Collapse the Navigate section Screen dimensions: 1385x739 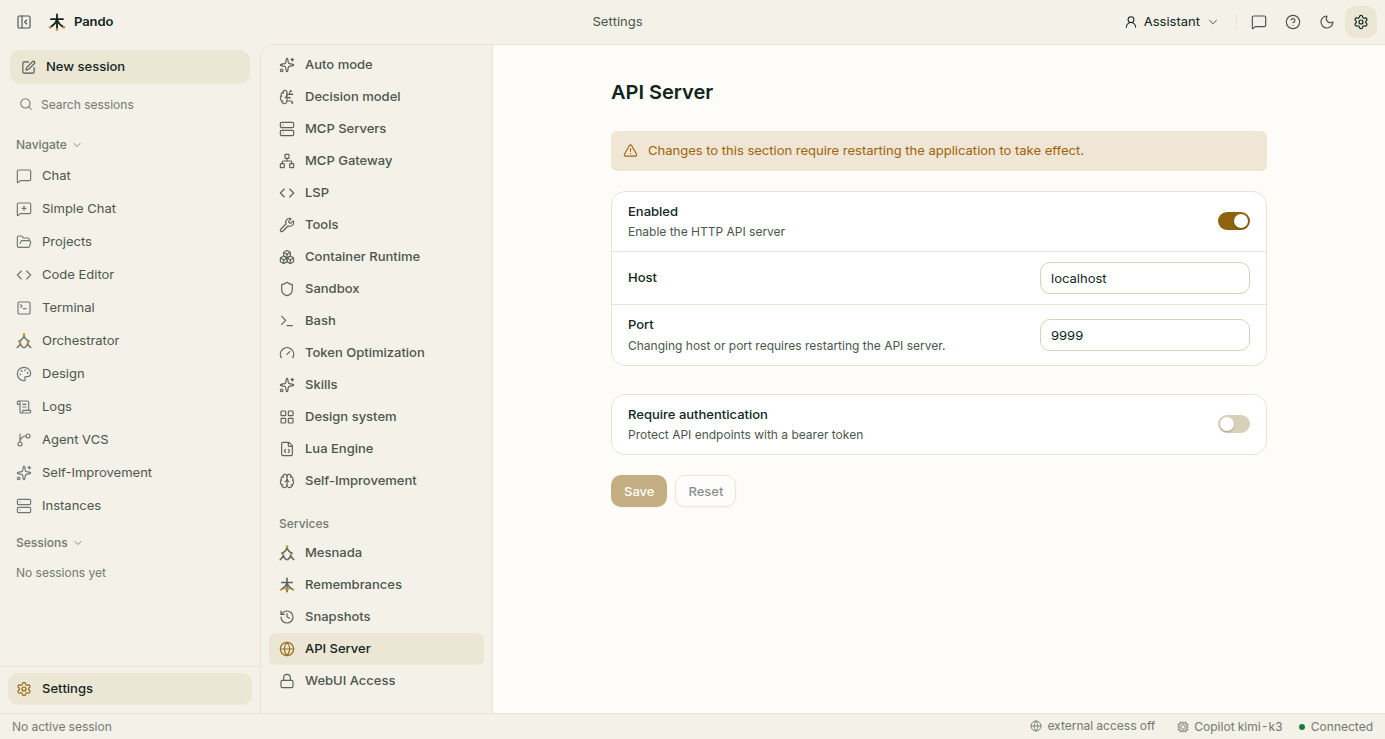(x=48, y=145)
